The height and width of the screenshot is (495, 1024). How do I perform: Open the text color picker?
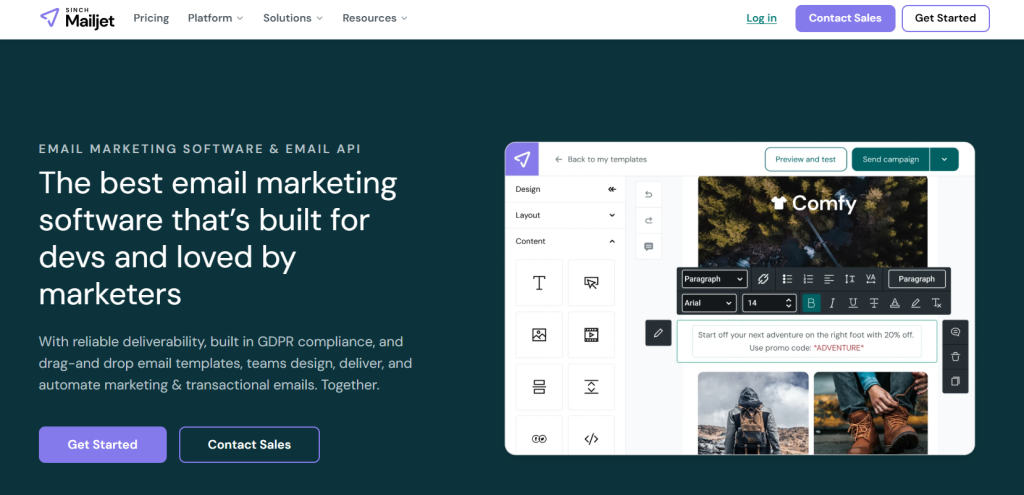click(895, 303)
